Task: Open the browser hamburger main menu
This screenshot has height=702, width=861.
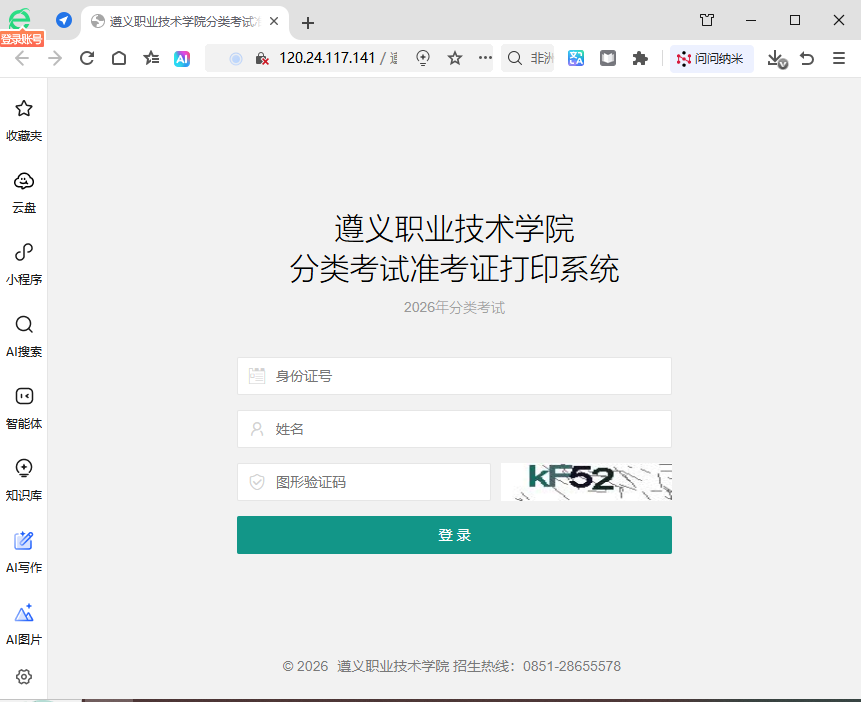Action: point(839,59)
